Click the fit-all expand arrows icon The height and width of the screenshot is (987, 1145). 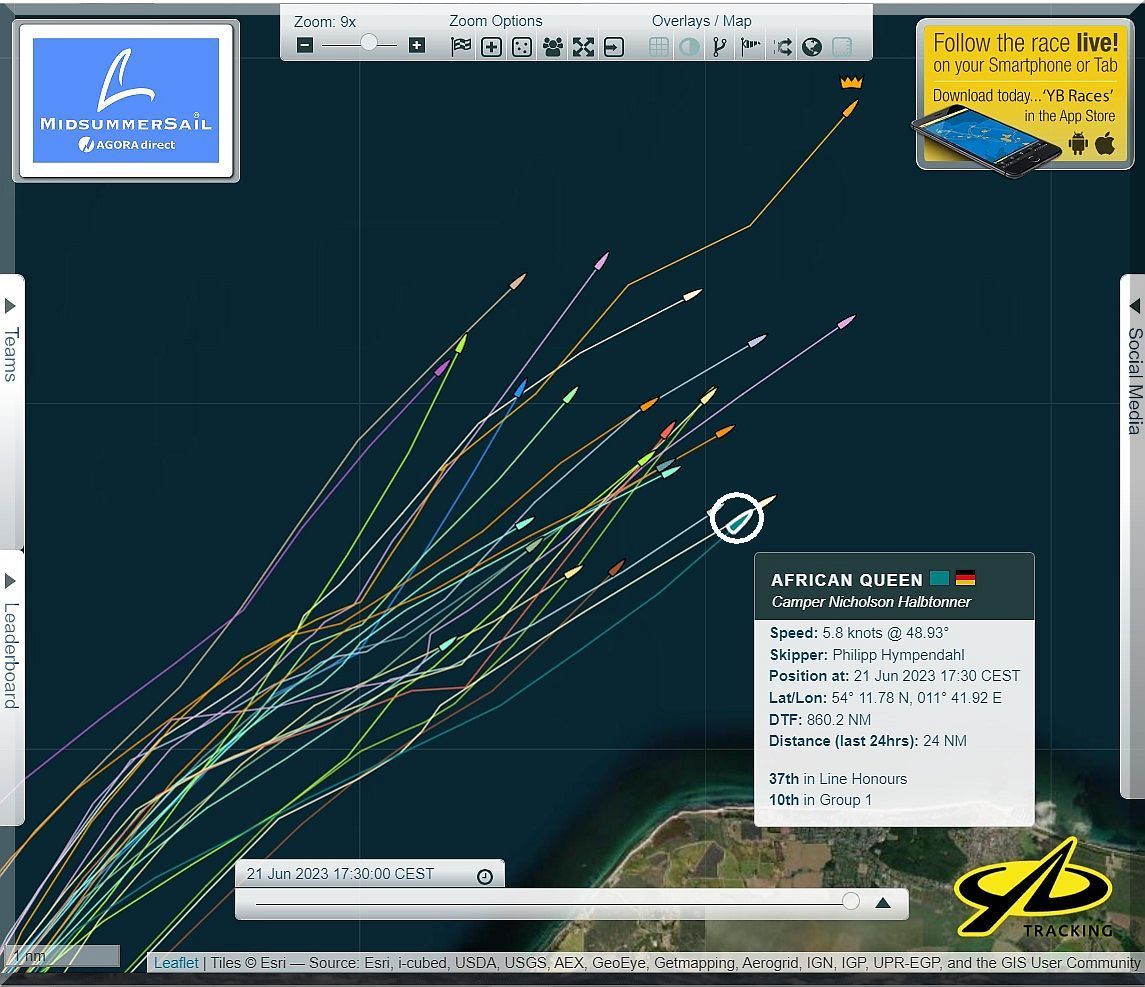pos(583,46)
